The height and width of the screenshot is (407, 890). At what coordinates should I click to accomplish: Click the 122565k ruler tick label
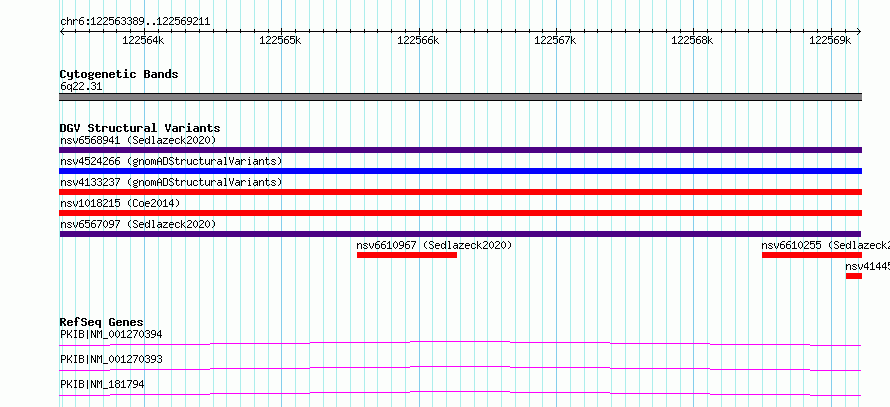(281, 40)
